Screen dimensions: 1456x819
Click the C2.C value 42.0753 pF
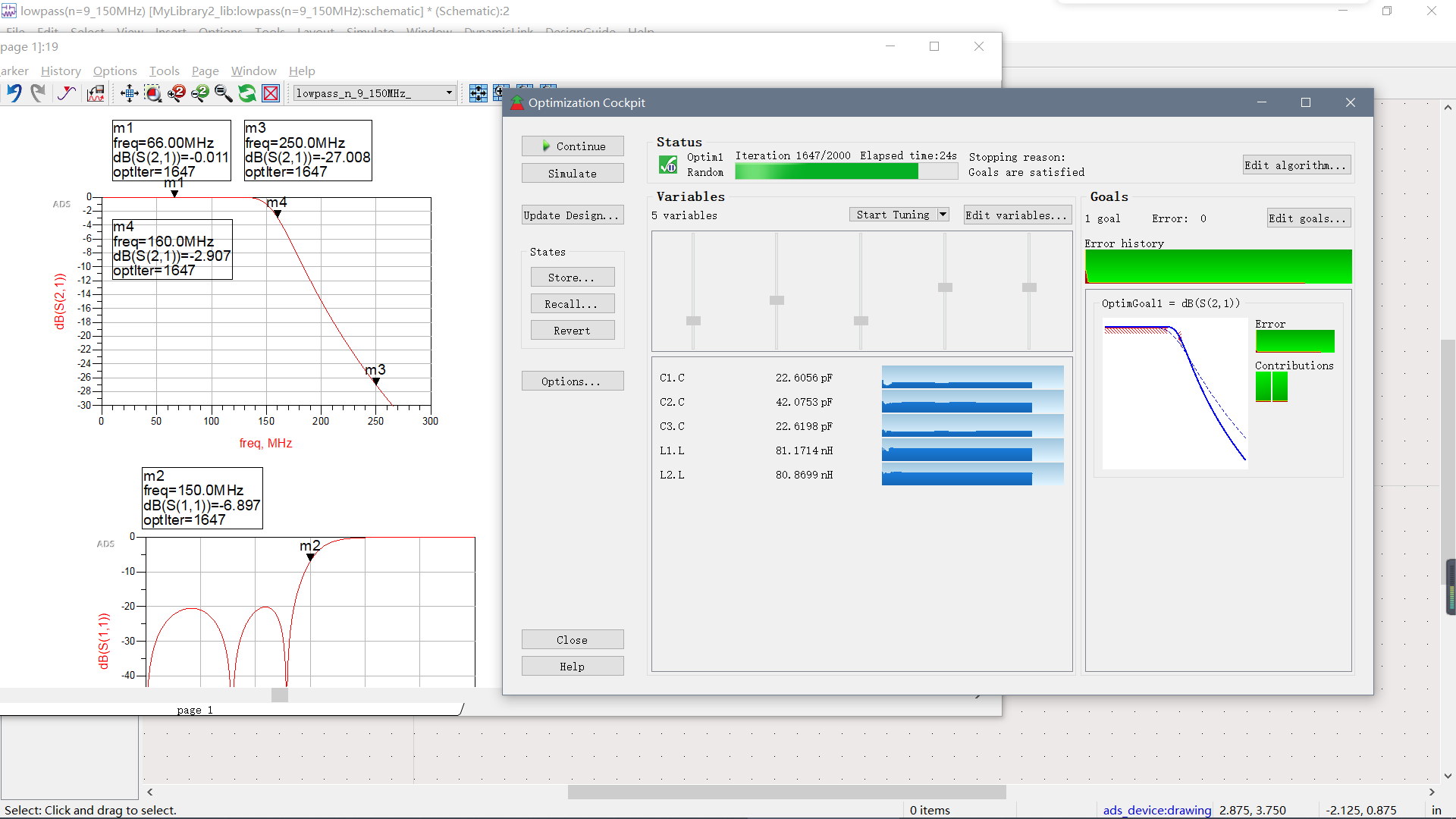click(x=804, y=402)
